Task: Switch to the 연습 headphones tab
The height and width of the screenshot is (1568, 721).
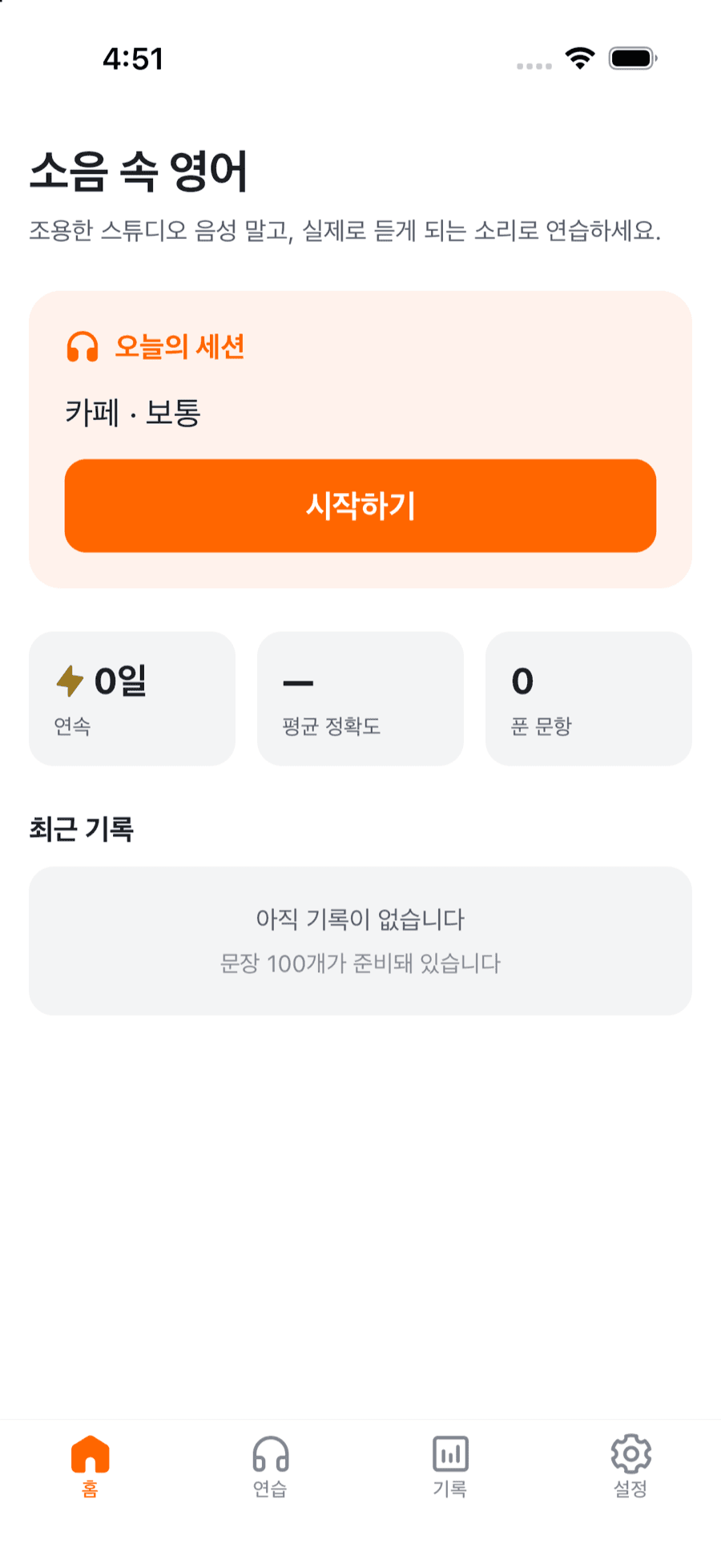Action: 270,1454
